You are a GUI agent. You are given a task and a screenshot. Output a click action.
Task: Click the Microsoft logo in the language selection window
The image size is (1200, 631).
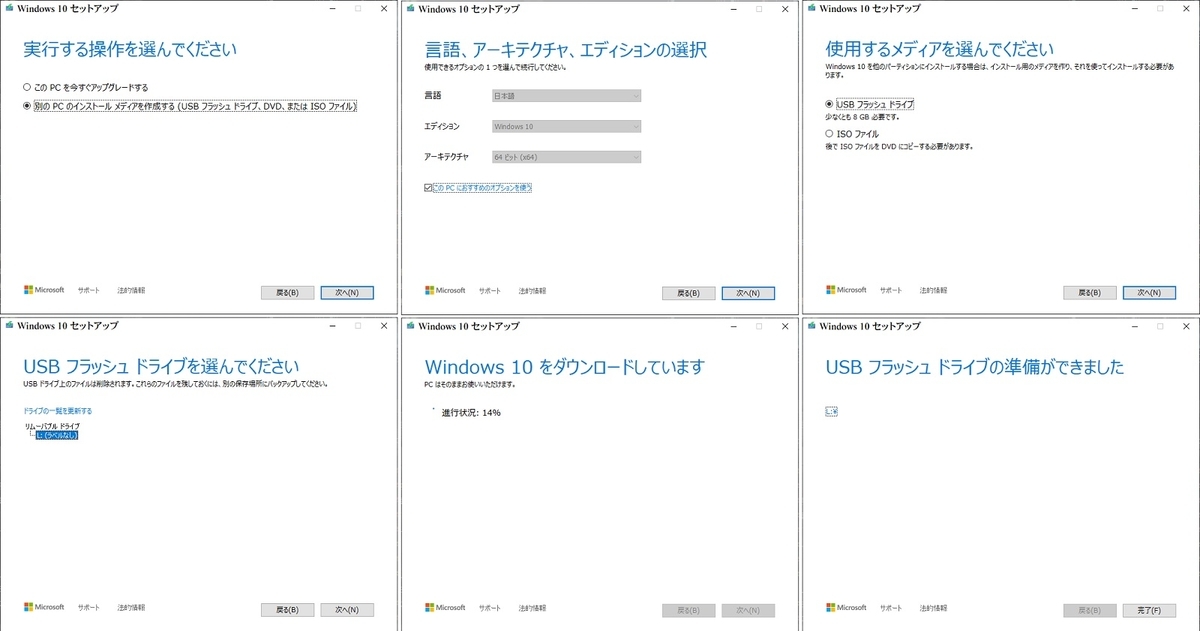click(445, 290)
